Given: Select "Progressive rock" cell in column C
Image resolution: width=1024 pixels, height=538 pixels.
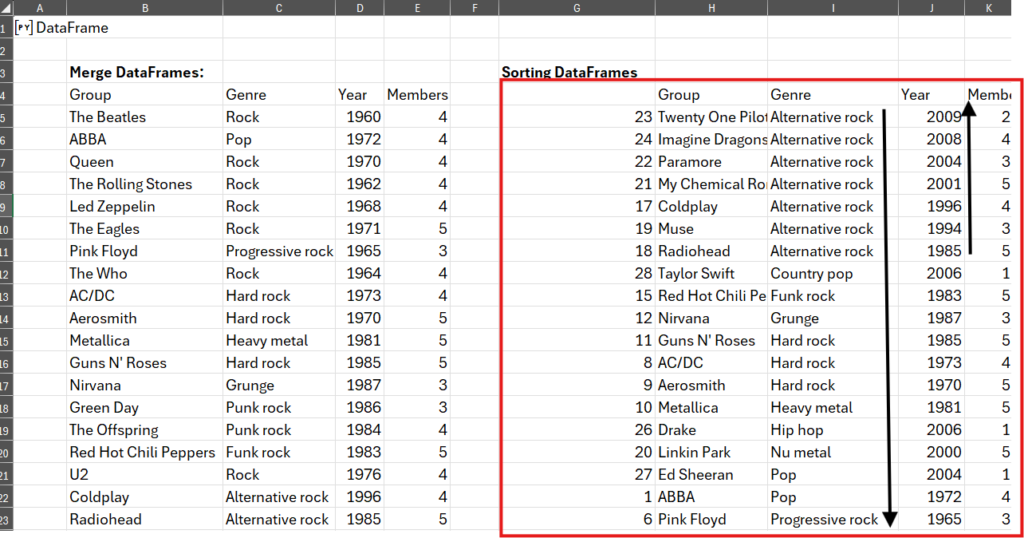Looking at the screenshot, I should [279, 251].
